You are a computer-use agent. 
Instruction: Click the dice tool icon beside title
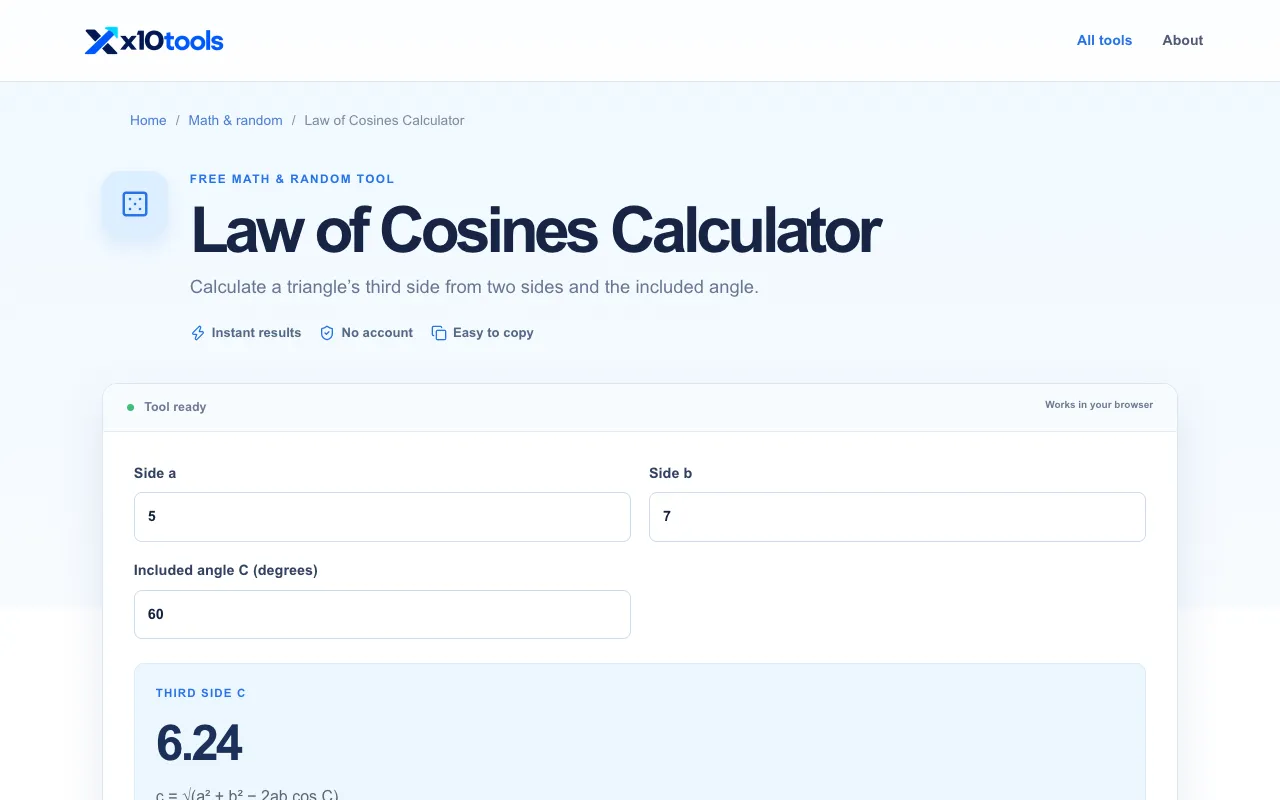click(x=135, y=204)
